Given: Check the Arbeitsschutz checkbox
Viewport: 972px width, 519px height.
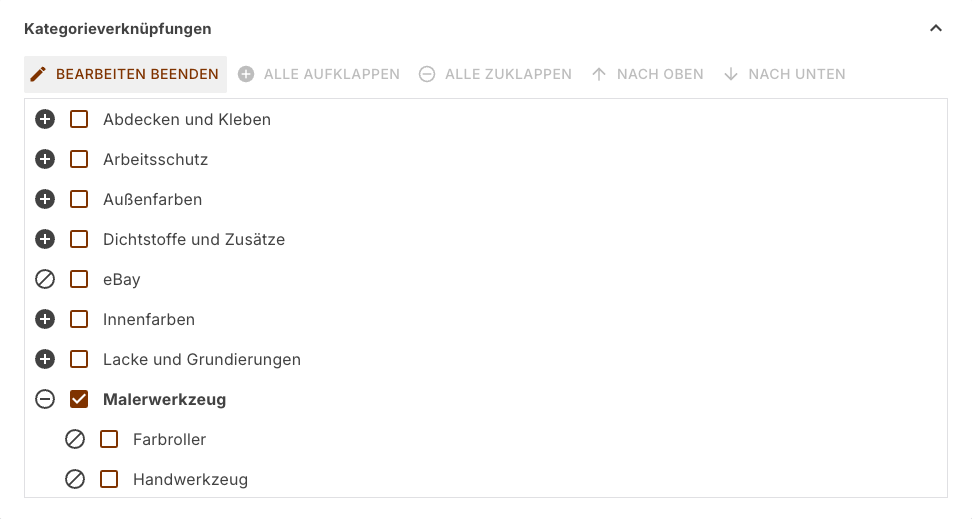Looking at the screenshot, I should click(79, 159).
